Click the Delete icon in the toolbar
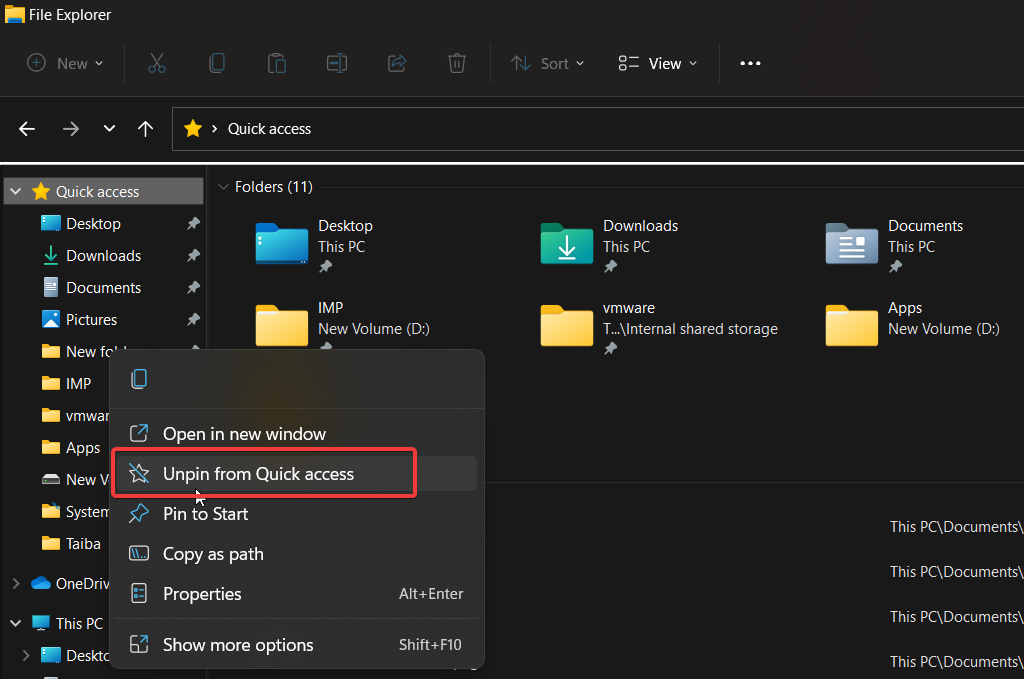Viewport: 1024px width, 679px height. coord(457,63)
